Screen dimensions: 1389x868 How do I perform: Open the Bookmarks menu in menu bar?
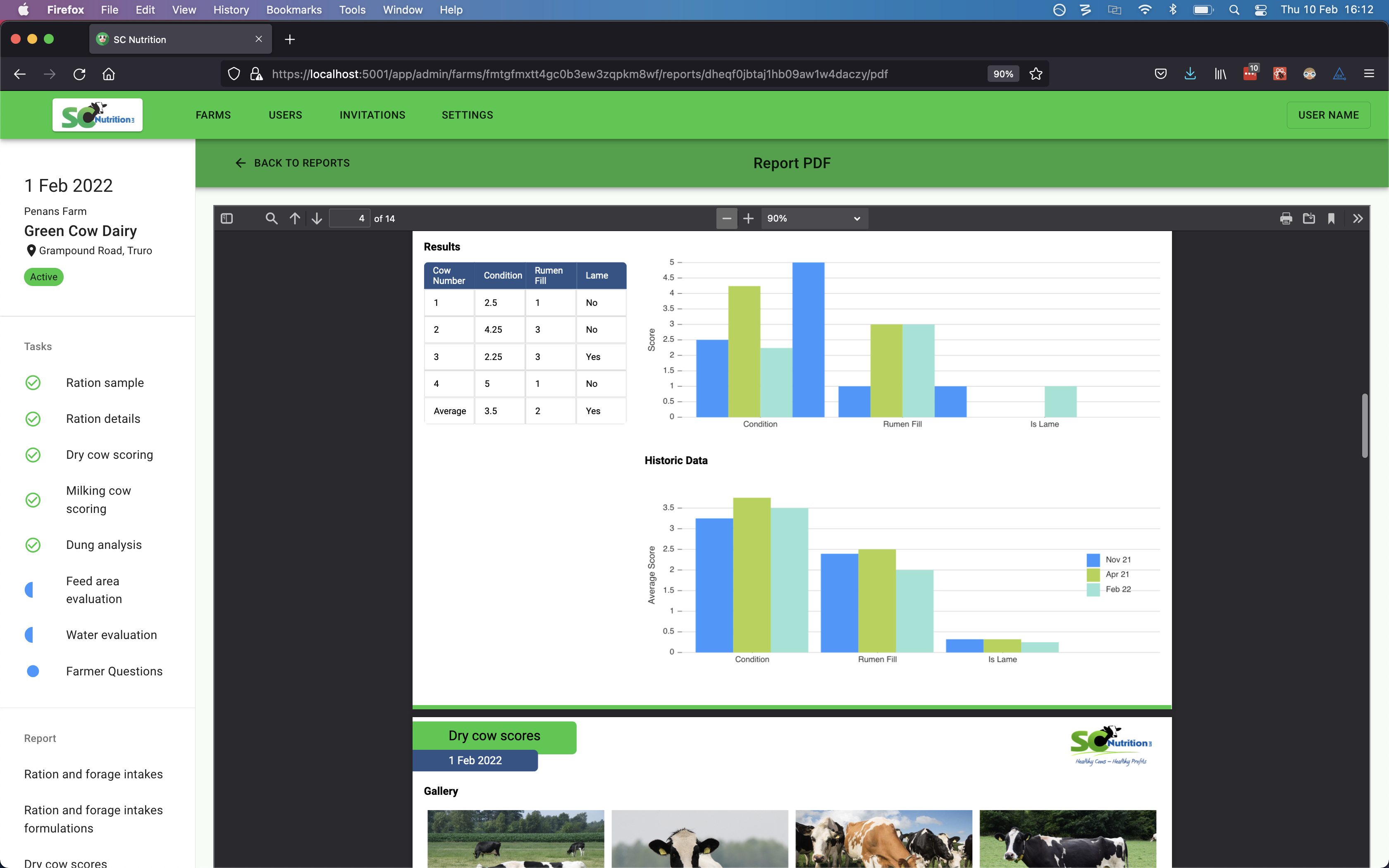click(294, 10)
